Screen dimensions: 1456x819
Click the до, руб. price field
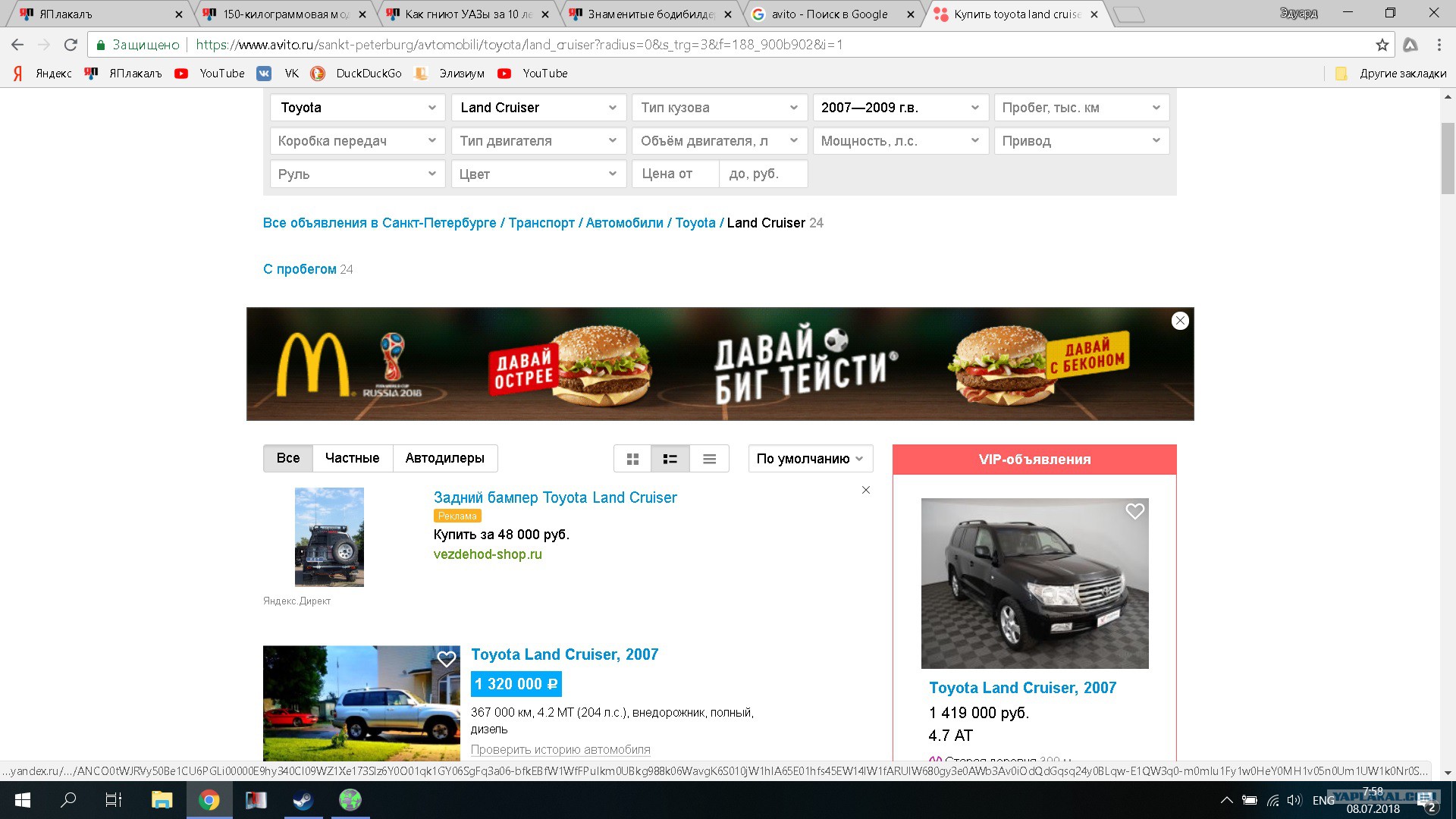tap(764, 174)
